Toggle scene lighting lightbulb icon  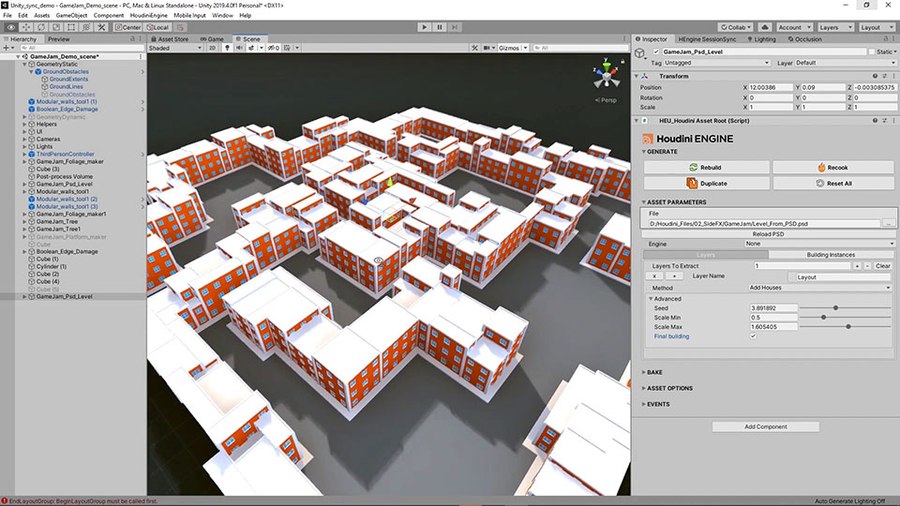click(x=227, y=48)
